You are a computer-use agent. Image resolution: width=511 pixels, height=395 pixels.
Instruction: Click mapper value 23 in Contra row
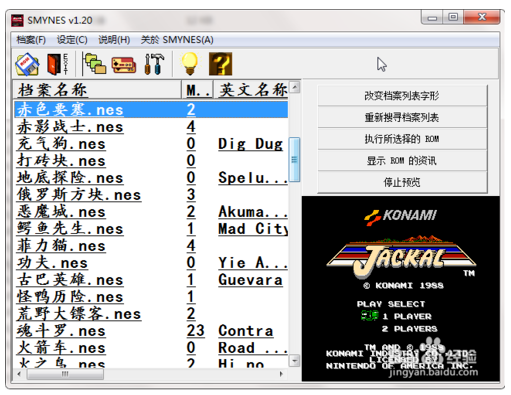(x=196, y=331)
